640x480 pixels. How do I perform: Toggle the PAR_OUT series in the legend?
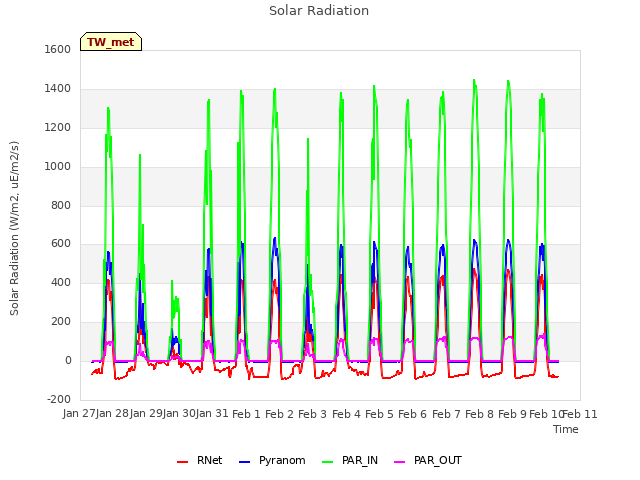tap(428, 460)
